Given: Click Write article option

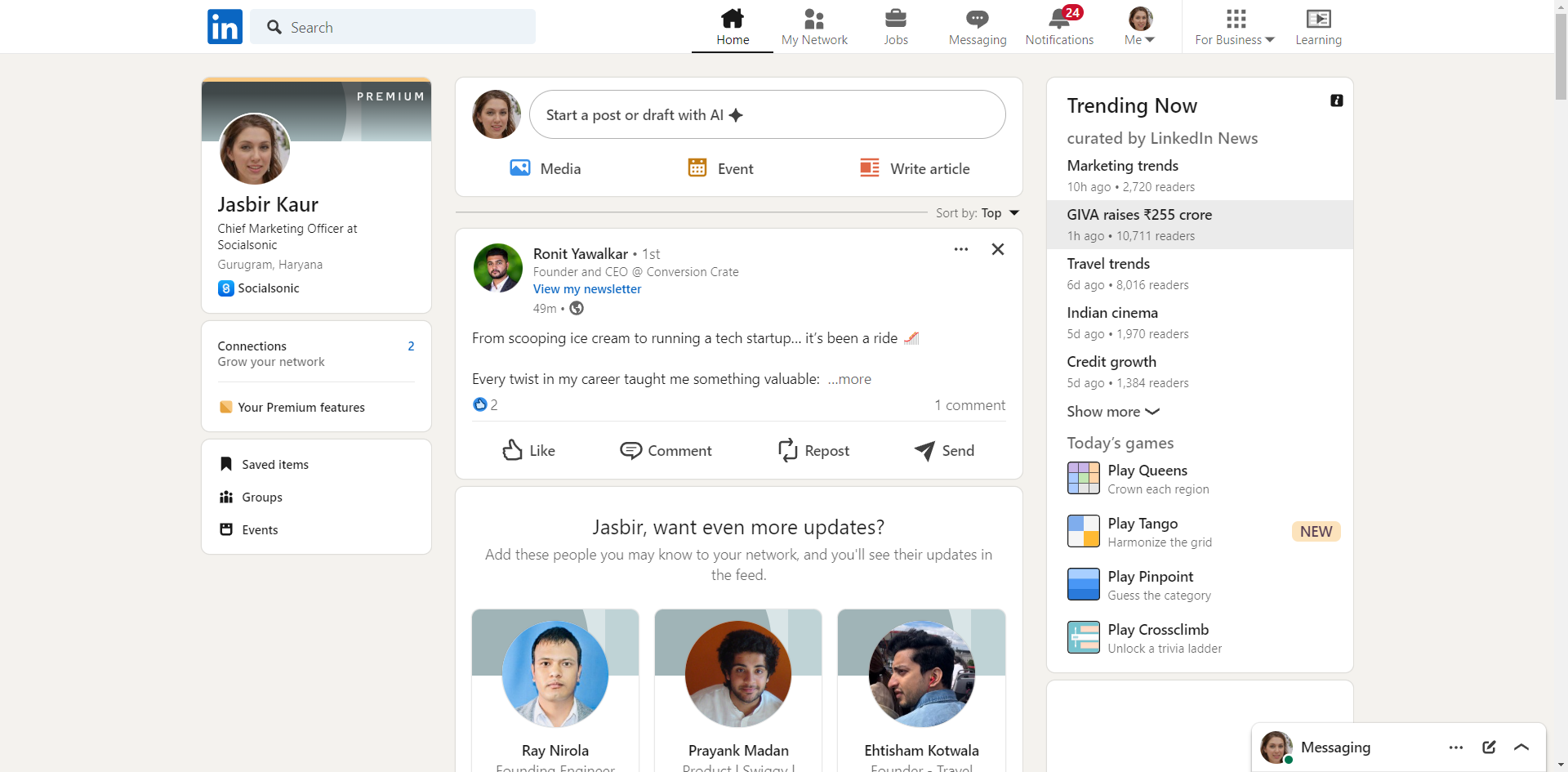Looking at the screenshot, I should pyautogui.click(x=915, y=168).
